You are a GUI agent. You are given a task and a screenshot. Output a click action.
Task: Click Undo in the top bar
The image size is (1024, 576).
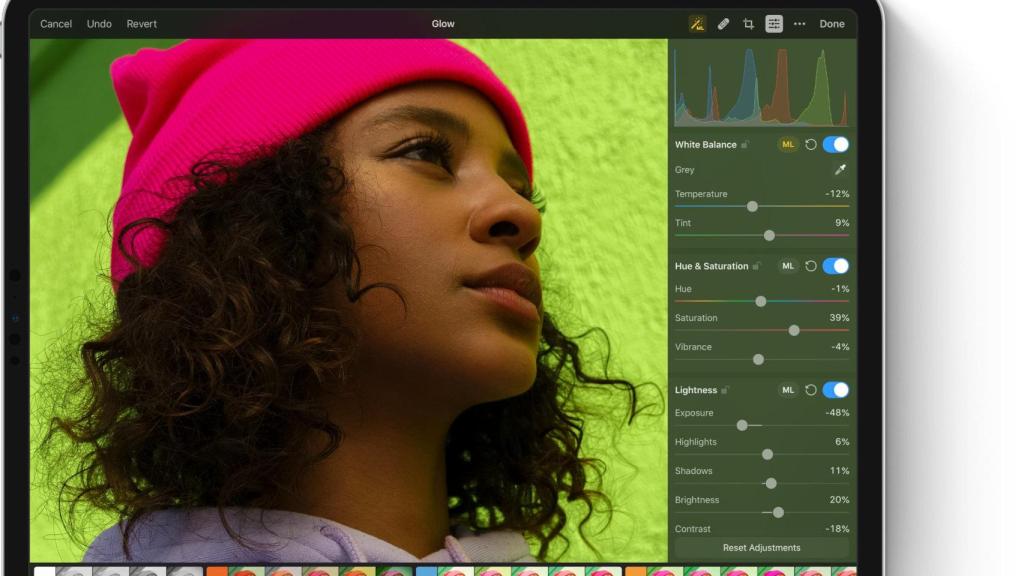(x=99, y=23)
